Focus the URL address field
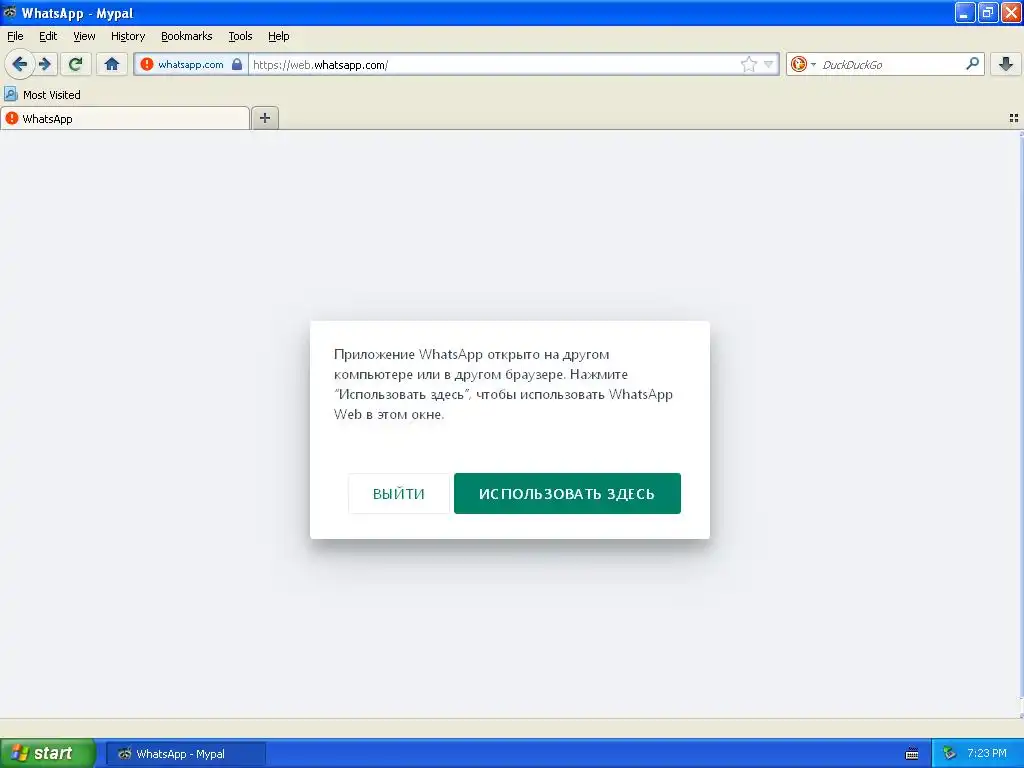 (x=494, y=64)
